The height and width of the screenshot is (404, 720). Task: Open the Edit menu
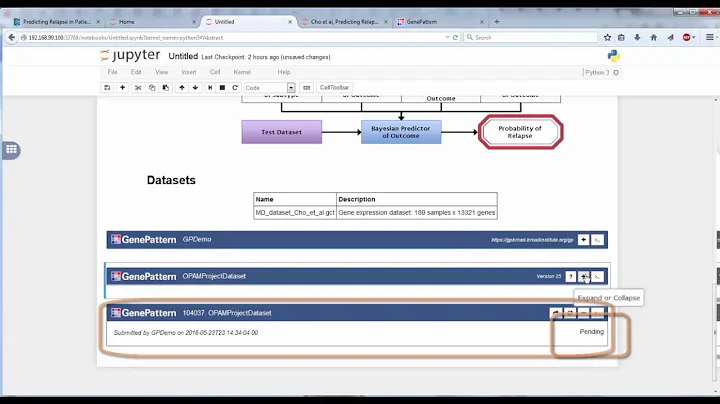tap(136, 72)
